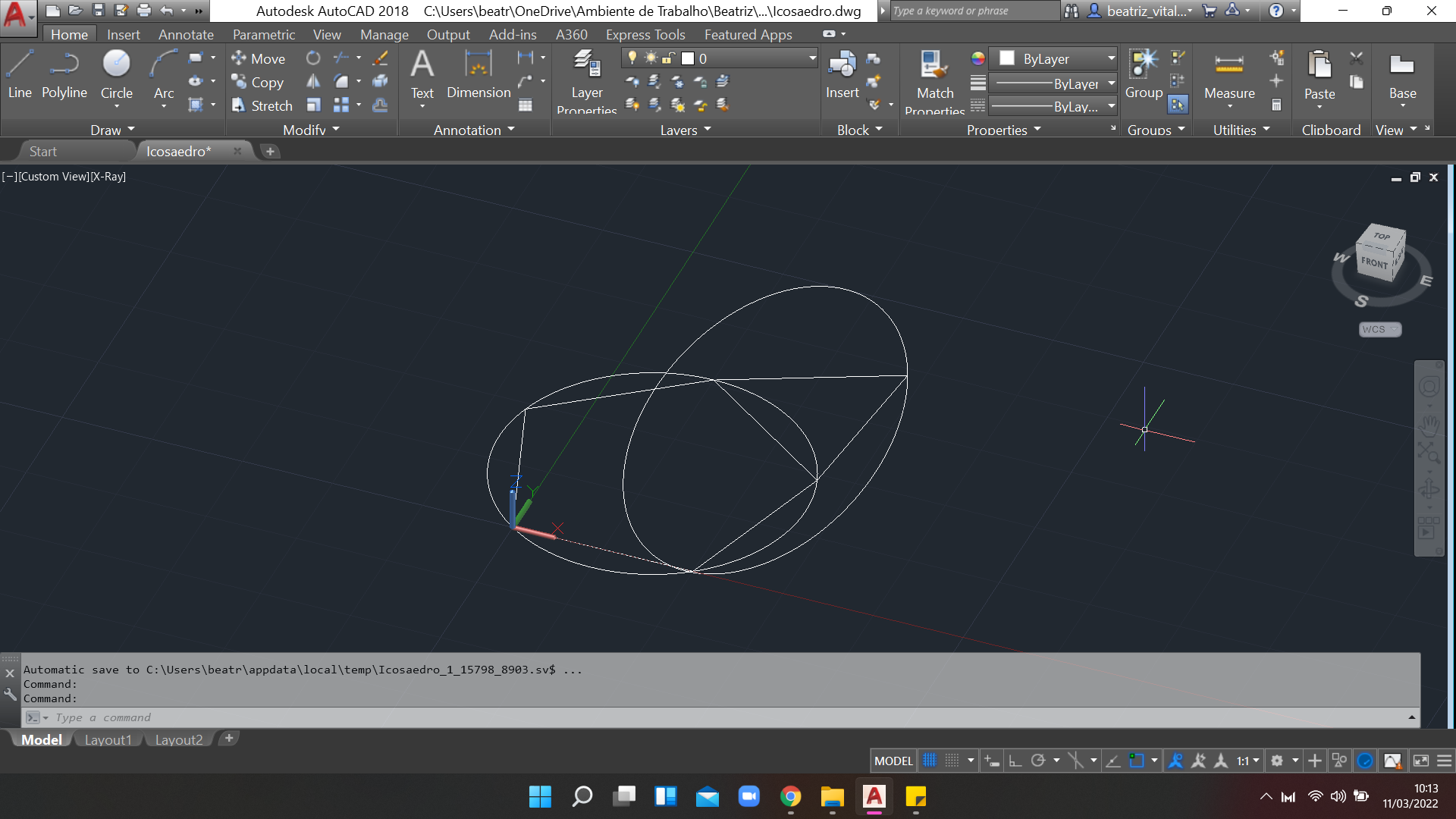Click the Rectangular Array tool icon
This screenshot has width=1456, height=819.
coord(342,105)
